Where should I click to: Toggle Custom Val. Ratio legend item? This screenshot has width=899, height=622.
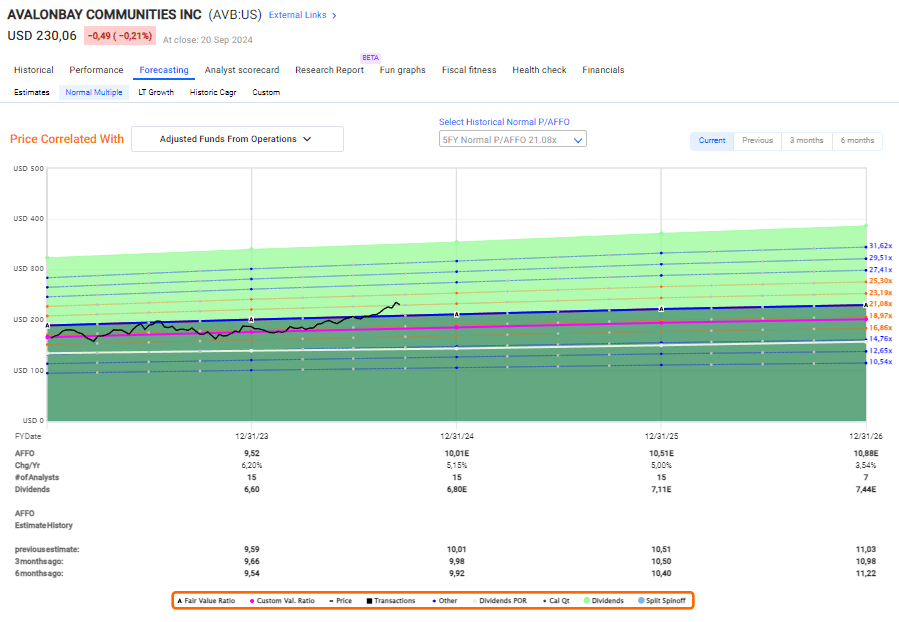(282, 601)
